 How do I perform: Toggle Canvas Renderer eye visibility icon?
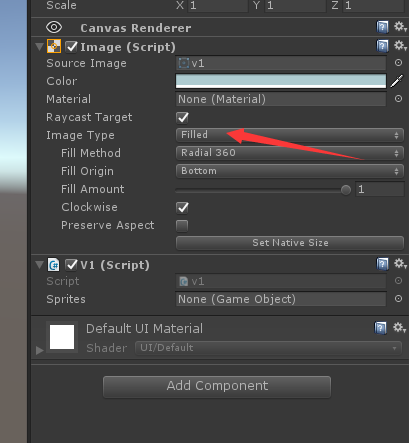coord(54,27)
